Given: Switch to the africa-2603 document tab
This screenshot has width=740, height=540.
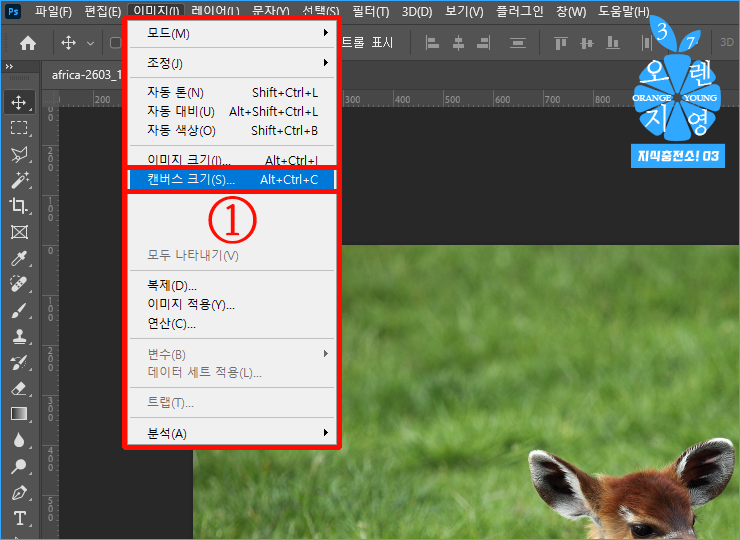Looking at the screenshot, I should (86, 75).
